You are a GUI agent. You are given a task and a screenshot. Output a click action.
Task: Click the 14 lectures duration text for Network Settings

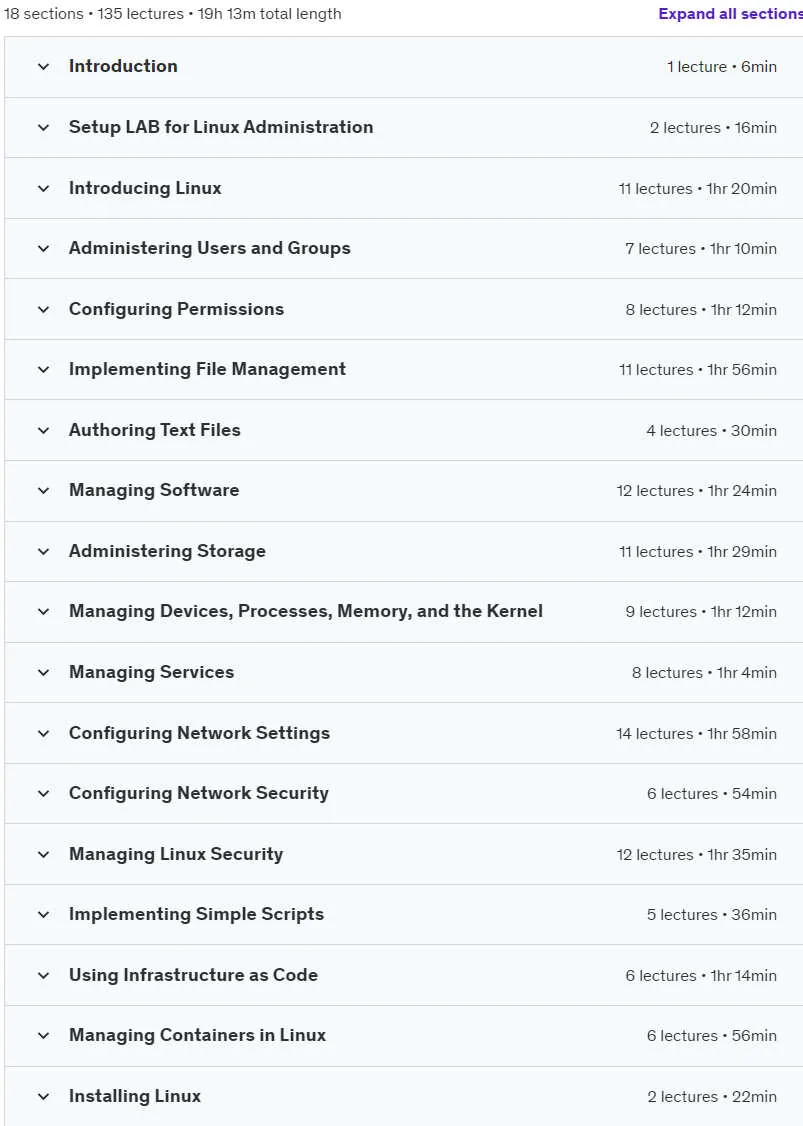(x=696, y=734)
